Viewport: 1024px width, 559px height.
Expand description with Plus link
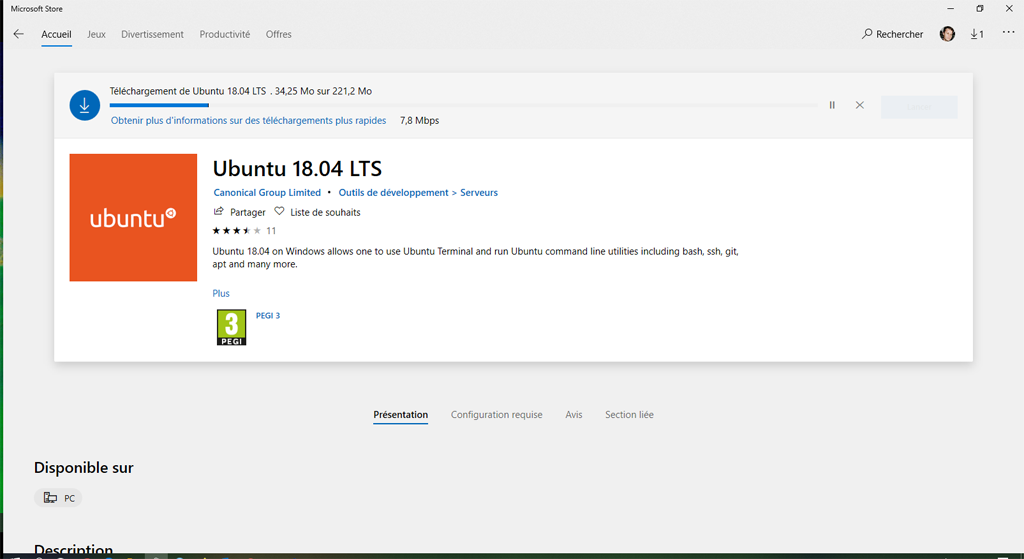pos(221,293)
